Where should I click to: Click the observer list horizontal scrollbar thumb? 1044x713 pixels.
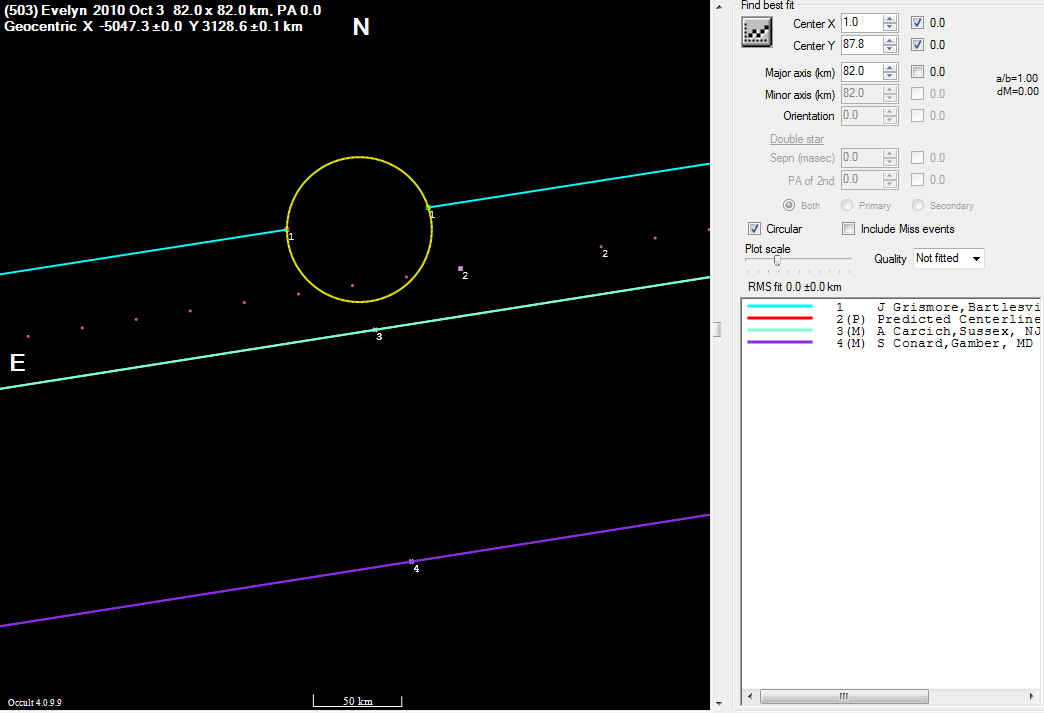[844, 696]
